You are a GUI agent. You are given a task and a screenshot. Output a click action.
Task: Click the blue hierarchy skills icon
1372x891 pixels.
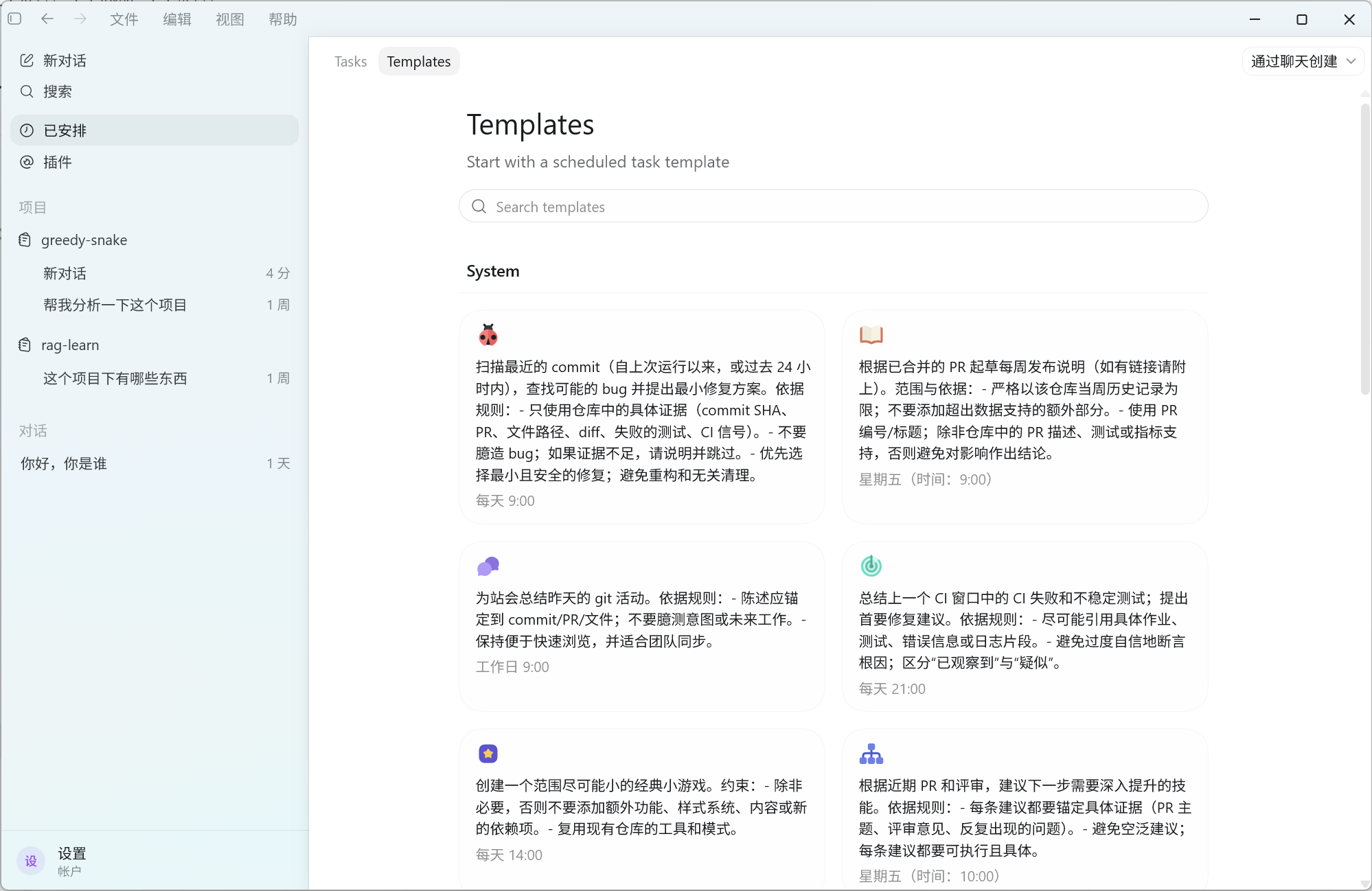(x=871, y=754)
